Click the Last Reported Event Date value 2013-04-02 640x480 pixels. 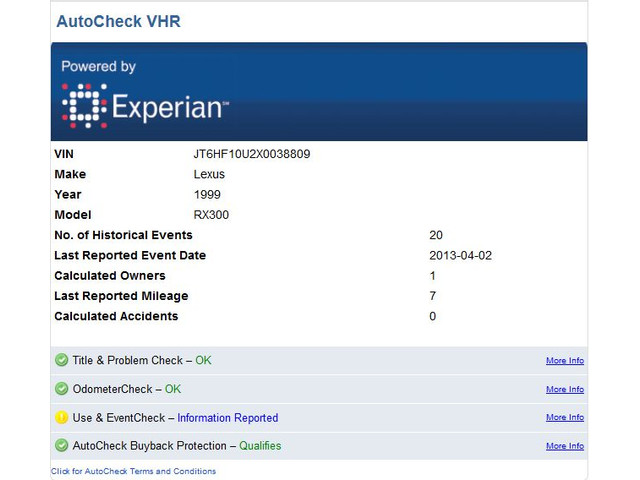460,256
